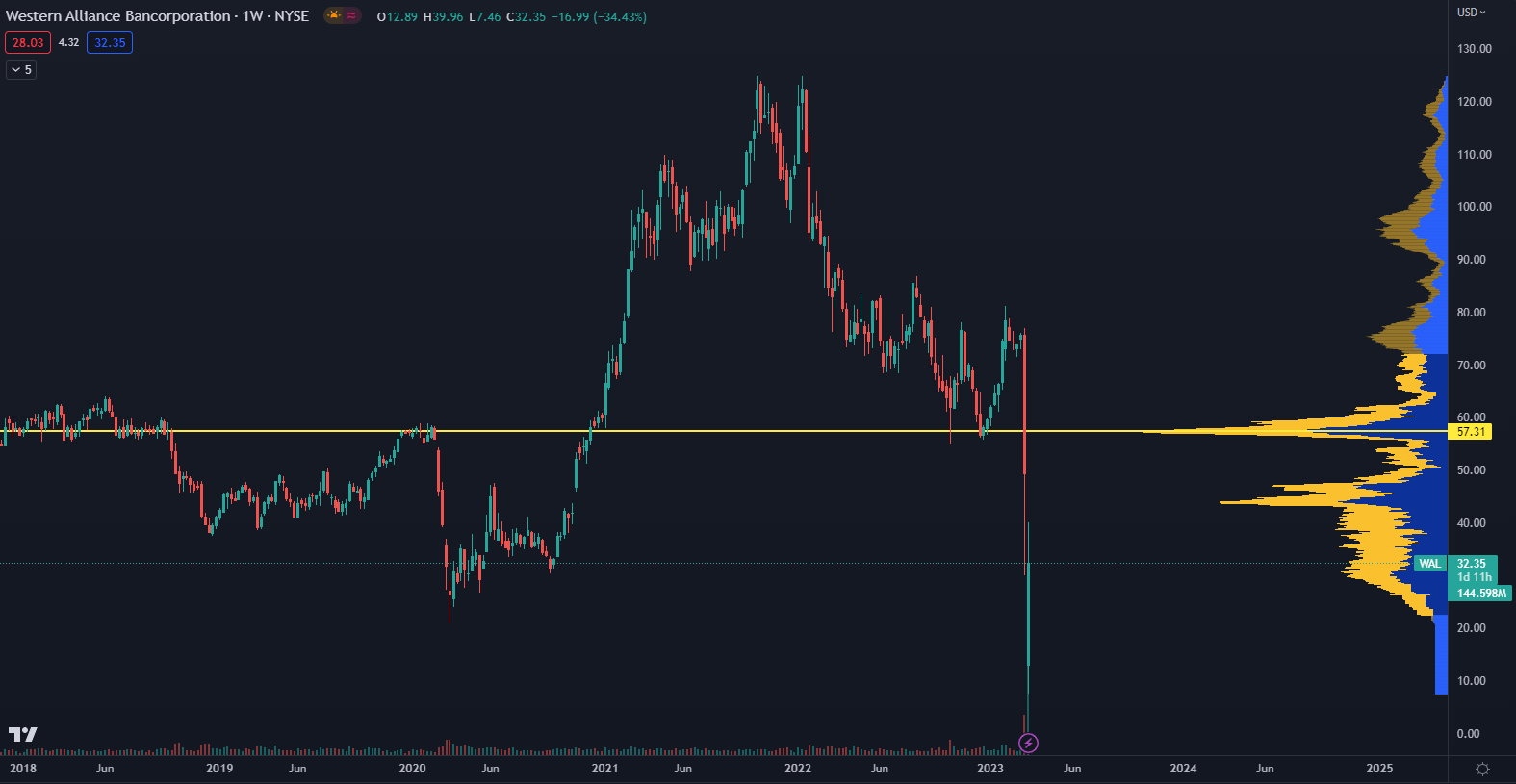Click the Western Alliance Bancorporation symbol title
The image size is (1516, 784).
[x=117, y=16]
